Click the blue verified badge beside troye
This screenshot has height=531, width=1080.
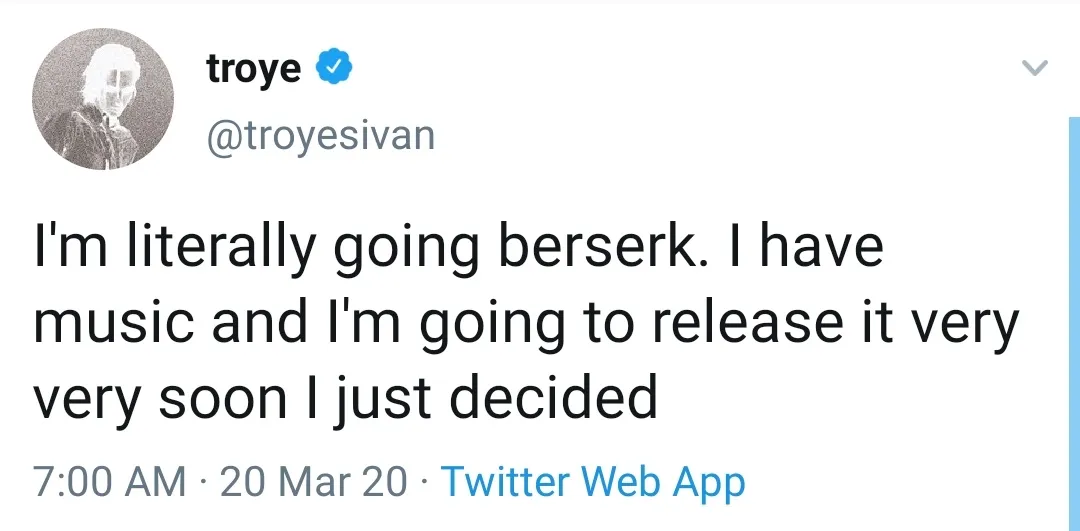(333, 69)
